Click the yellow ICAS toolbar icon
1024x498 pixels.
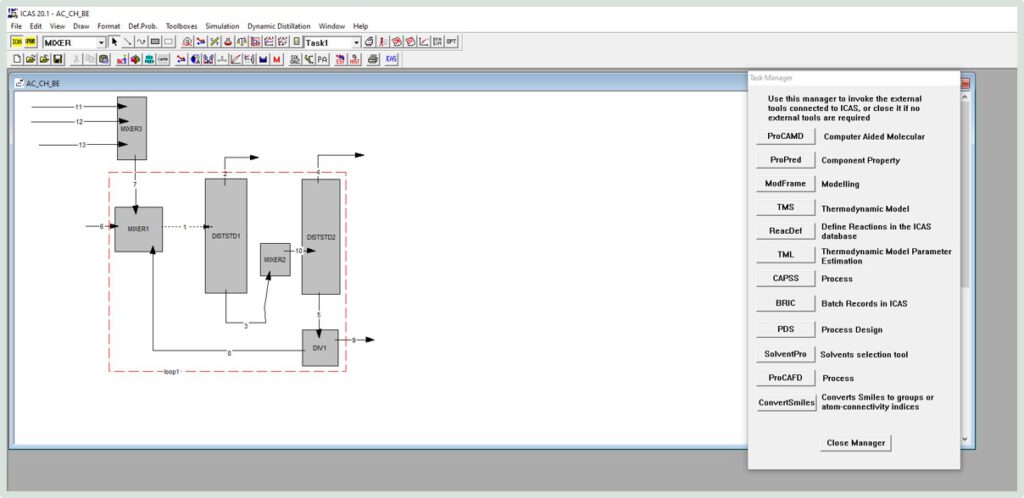coord(17,42)
